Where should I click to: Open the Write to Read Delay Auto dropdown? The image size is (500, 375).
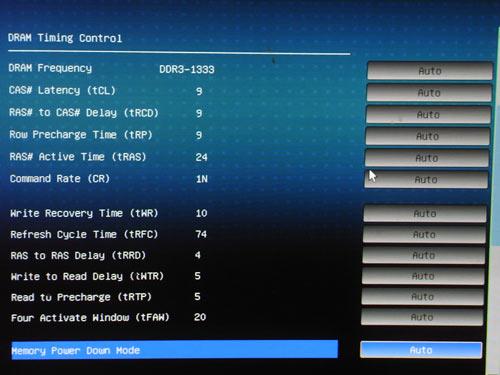[423, 276]
